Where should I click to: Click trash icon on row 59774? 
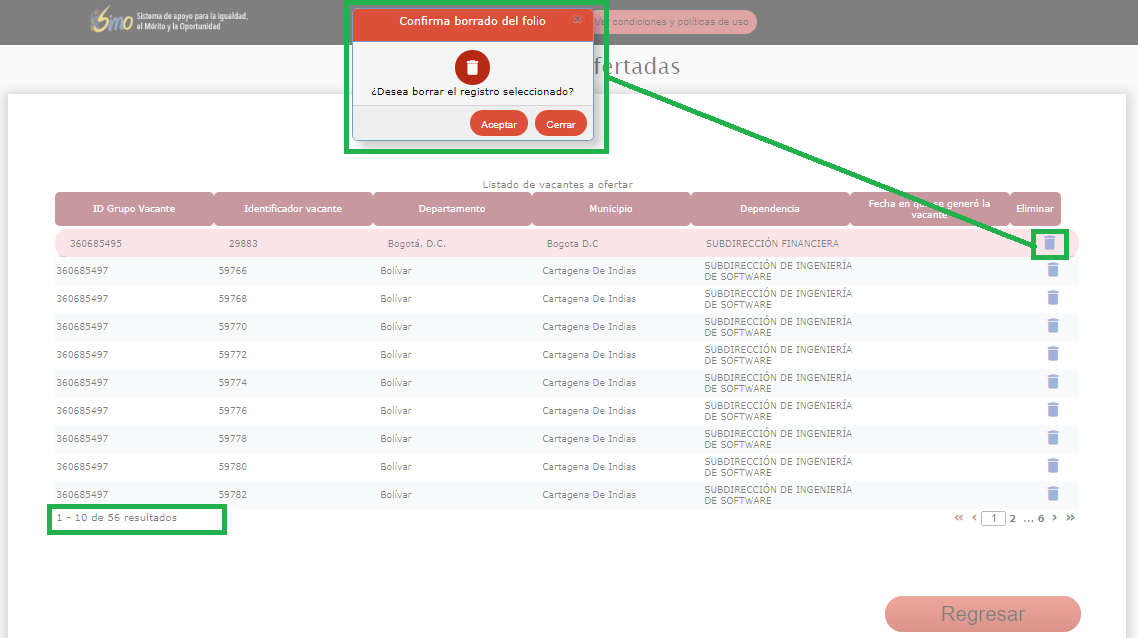(1052, 382)
